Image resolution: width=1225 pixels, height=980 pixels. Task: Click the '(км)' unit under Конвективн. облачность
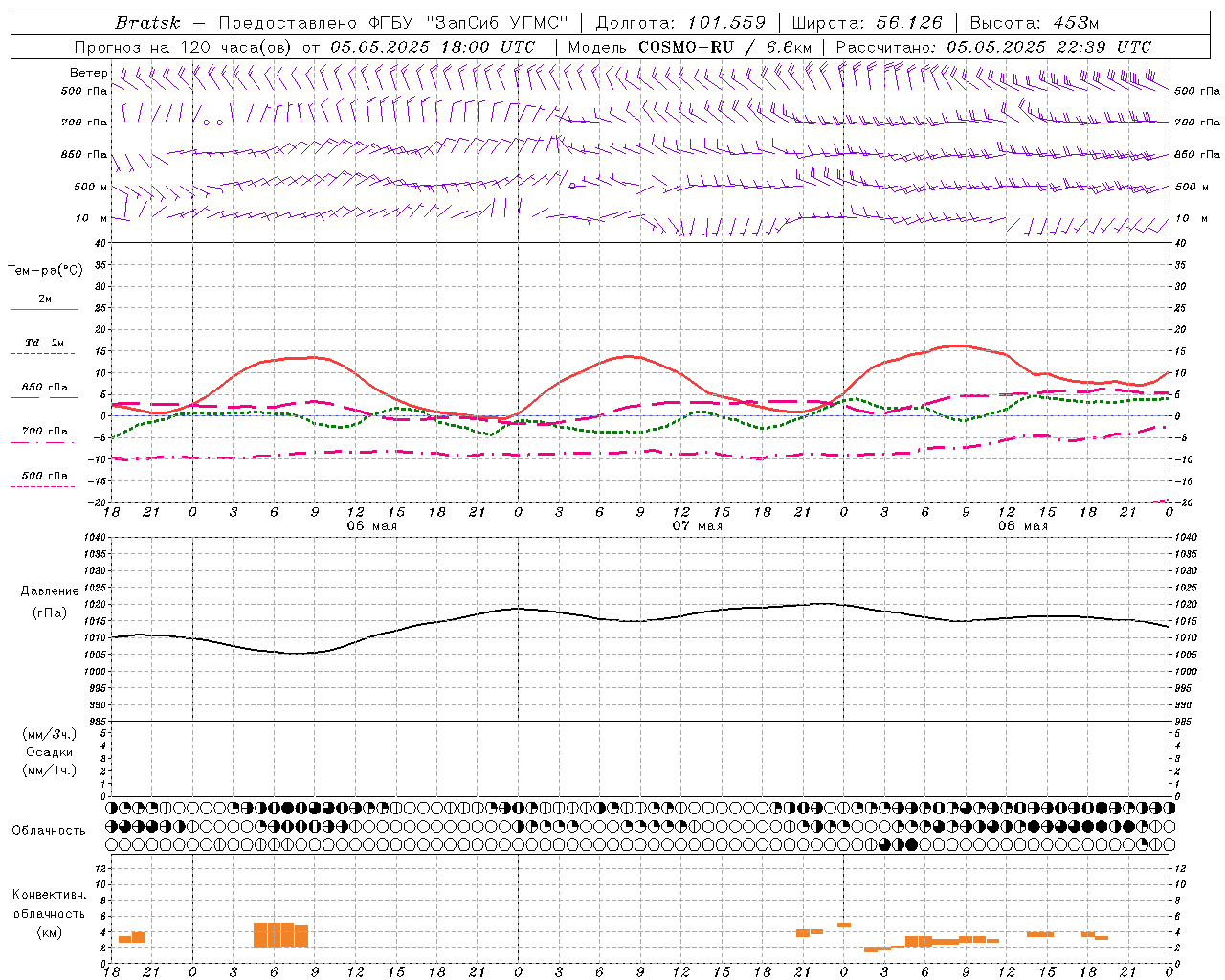point(50,932)
